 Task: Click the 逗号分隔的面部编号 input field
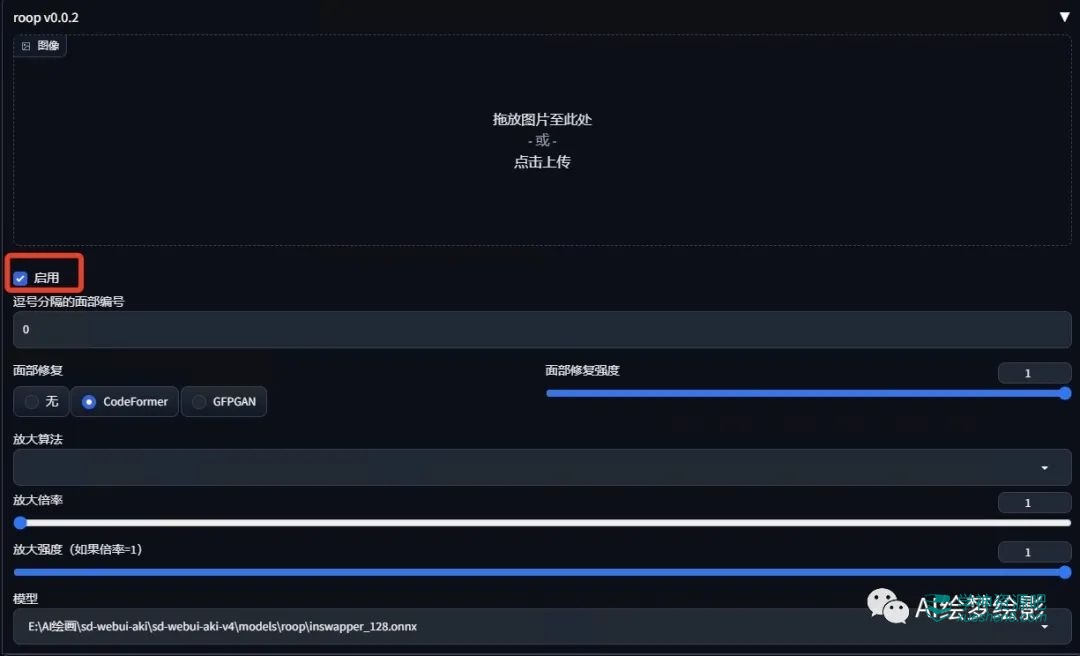coord(542,329)
